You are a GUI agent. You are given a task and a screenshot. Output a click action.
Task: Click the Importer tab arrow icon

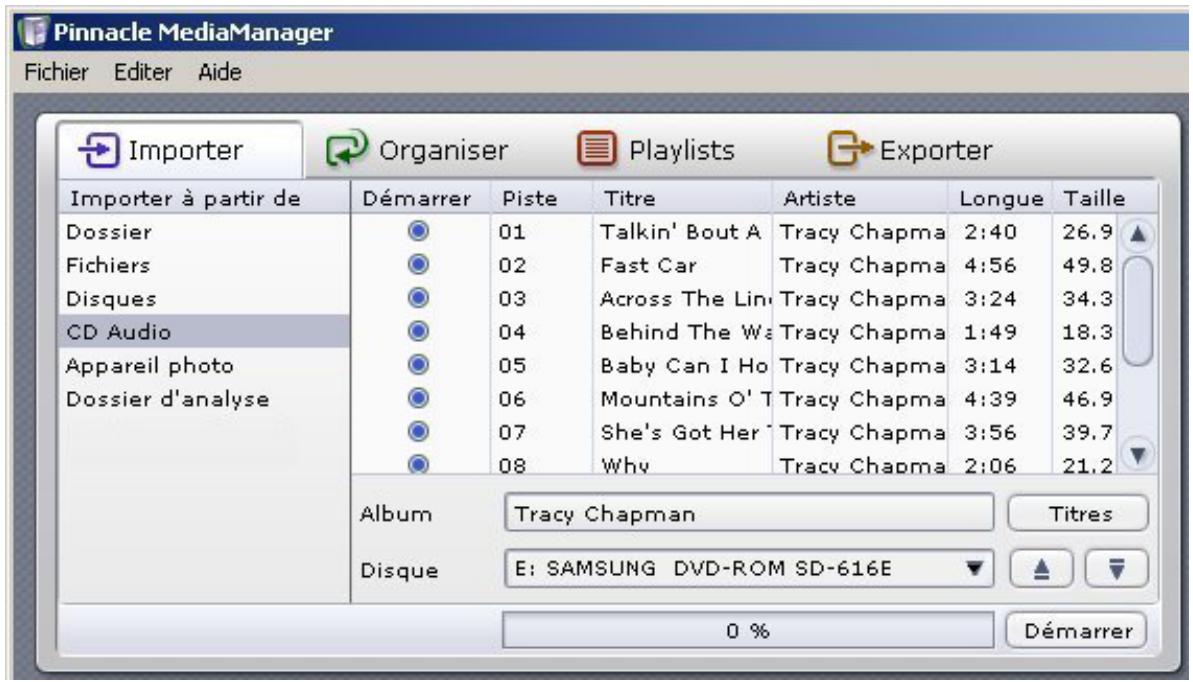click(99, 150)
